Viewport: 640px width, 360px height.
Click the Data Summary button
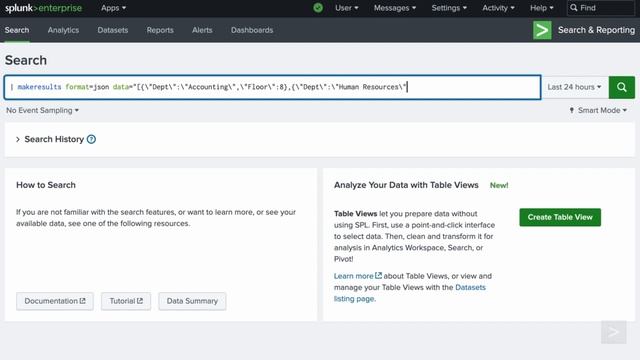192,301
